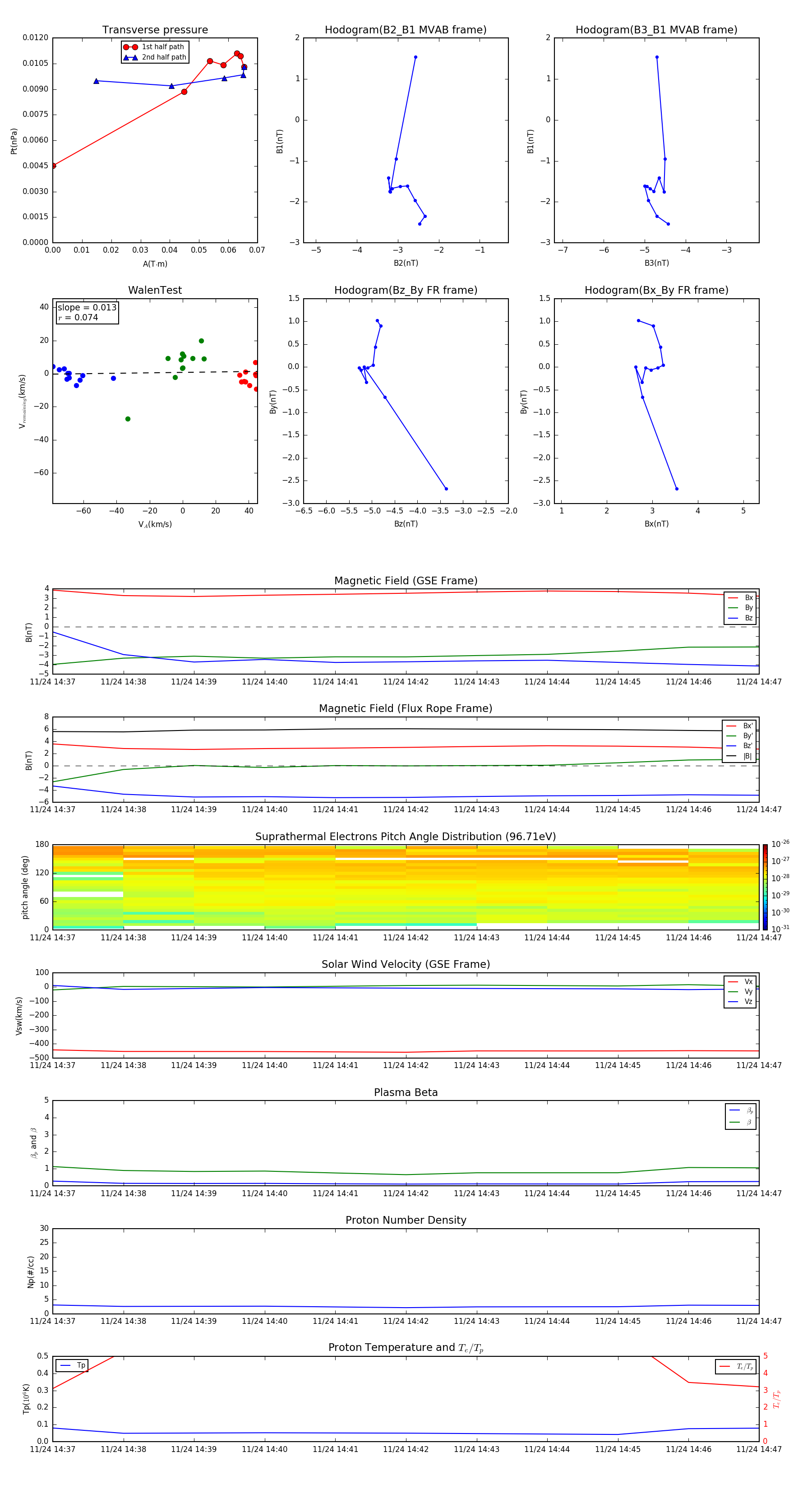Click the Plasma Beta legend box
The image size is (812, 1489).
point(740,1116)
